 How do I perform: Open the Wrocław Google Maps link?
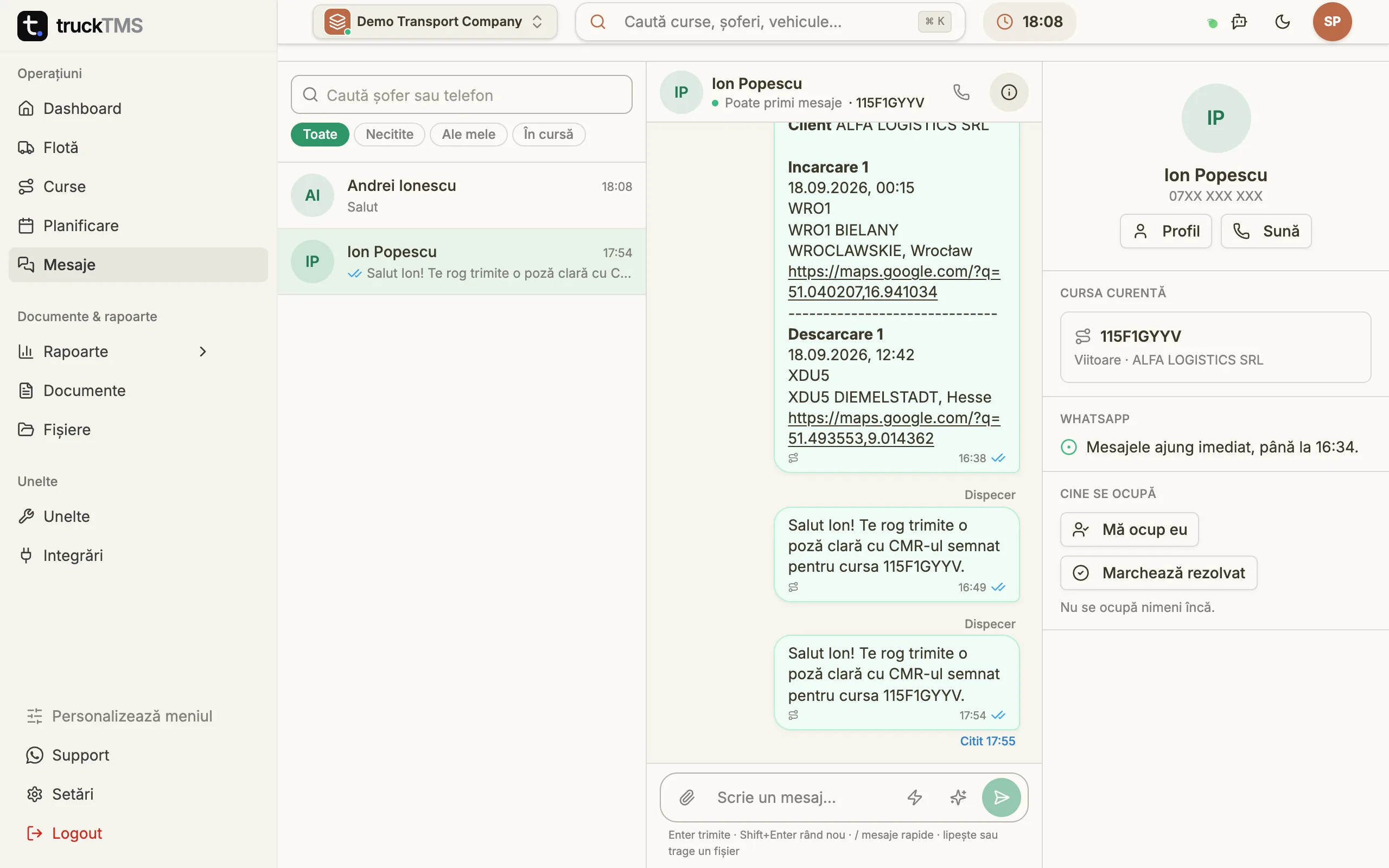[894, 282]
